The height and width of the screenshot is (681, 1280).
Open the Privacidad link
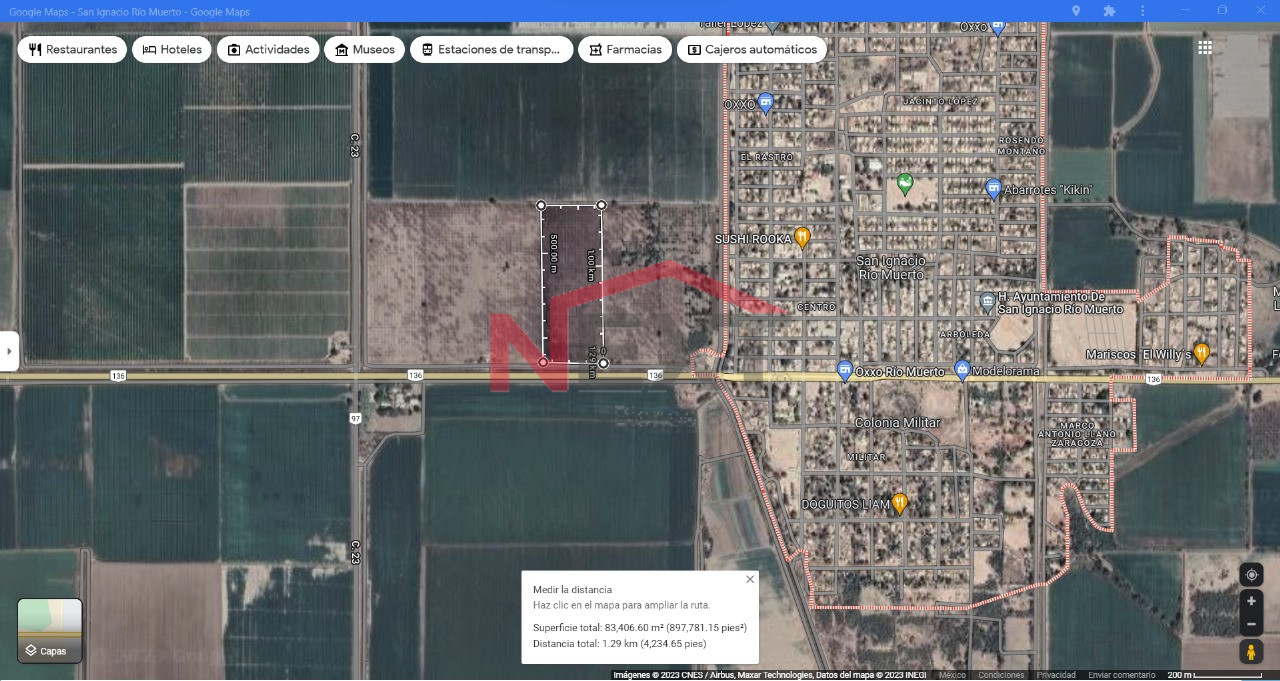coord(1056,675)
